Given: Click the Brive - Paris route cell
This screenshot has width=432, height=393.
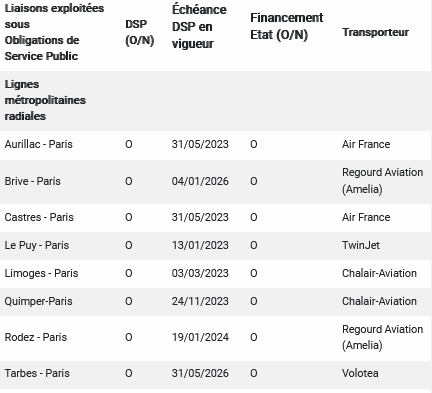Looking at the screenshot, I should (x=33, y=181).
